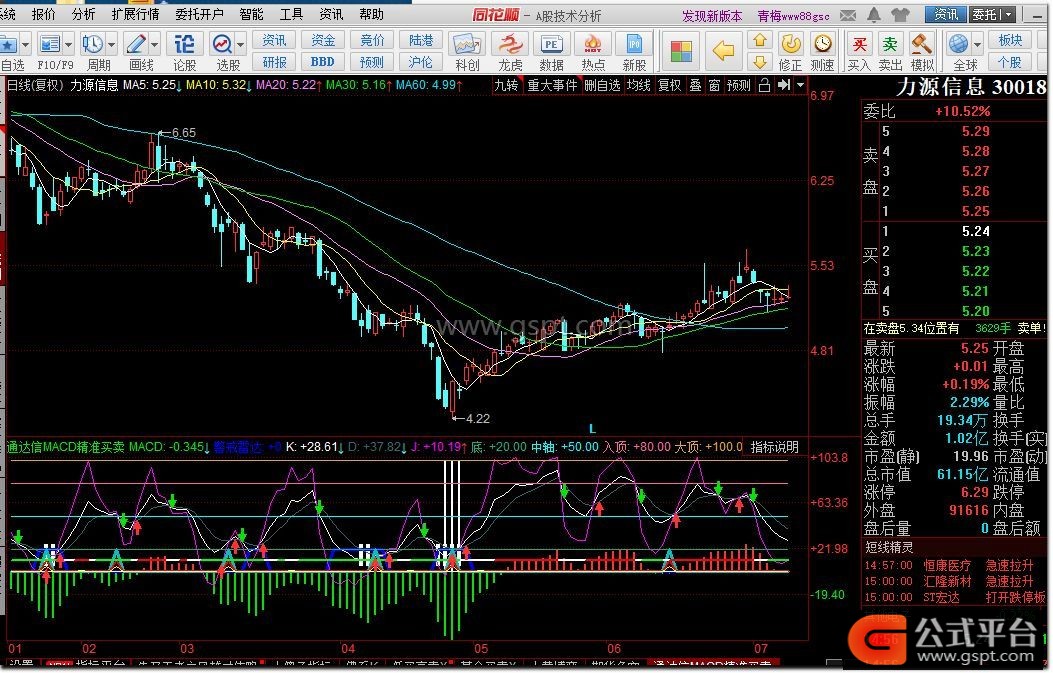Click the 发现新版本 update link
1053x673 pixels.
tap(712, 15)
